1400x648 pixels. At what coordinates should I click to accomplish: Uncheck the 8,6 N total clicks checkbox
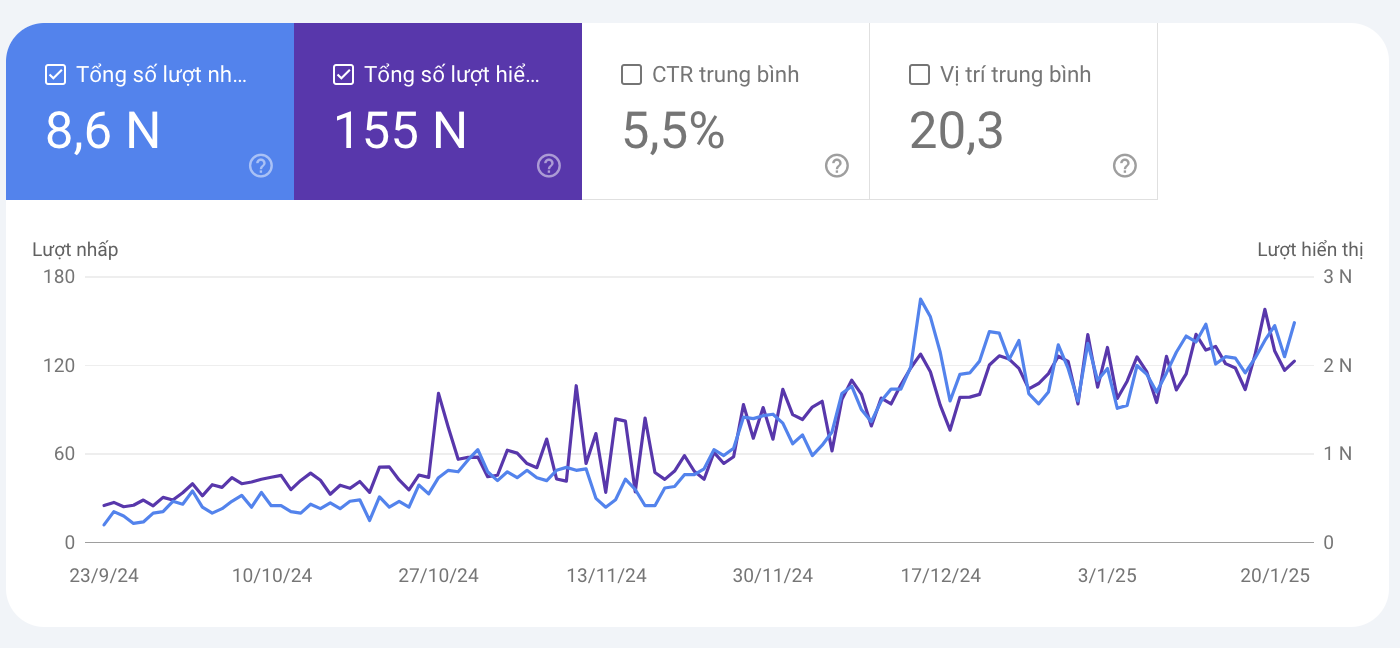pyautogui.click(x=56, y=75)
